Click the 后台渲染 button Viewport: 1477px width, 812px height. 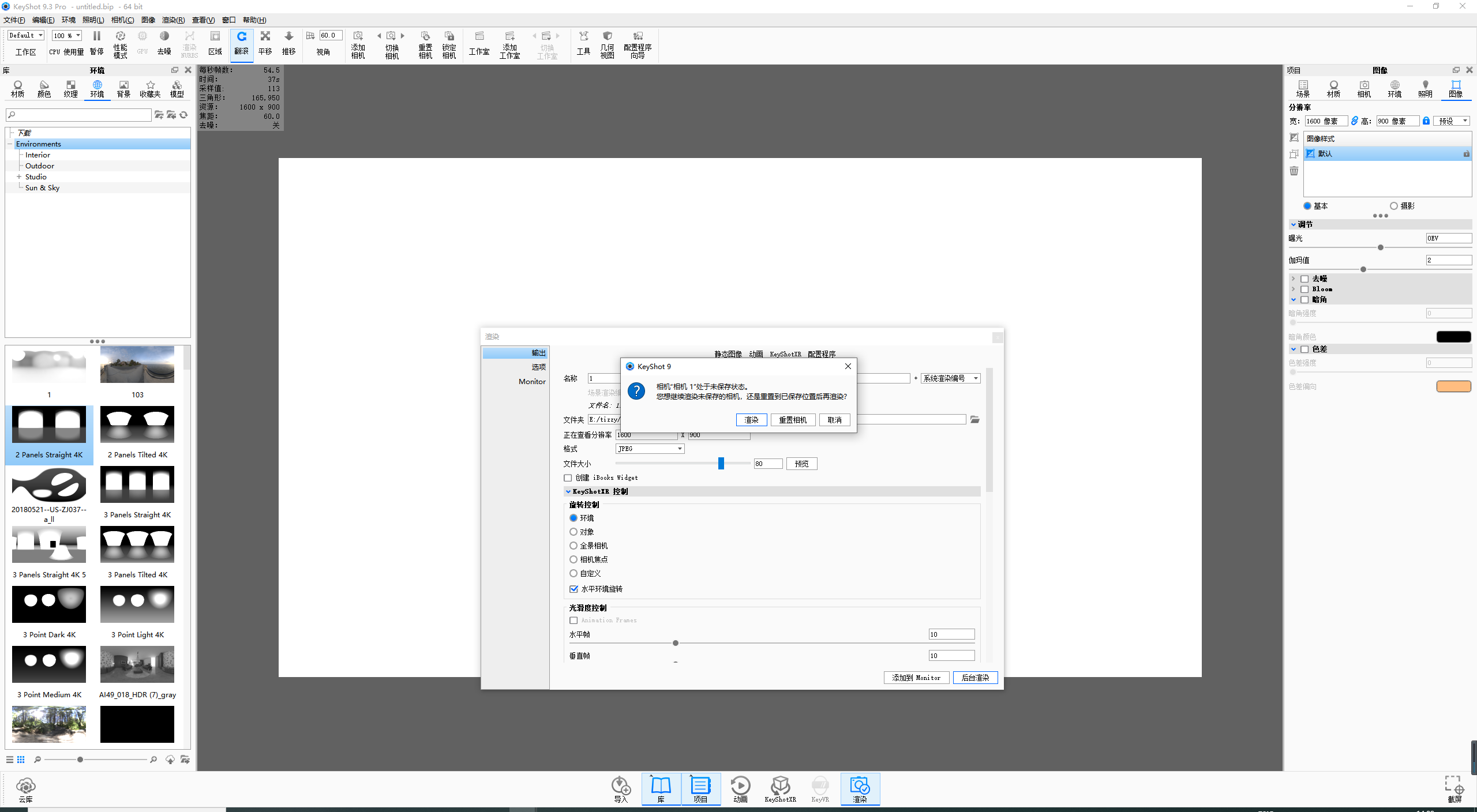click(x=975, y=678)
